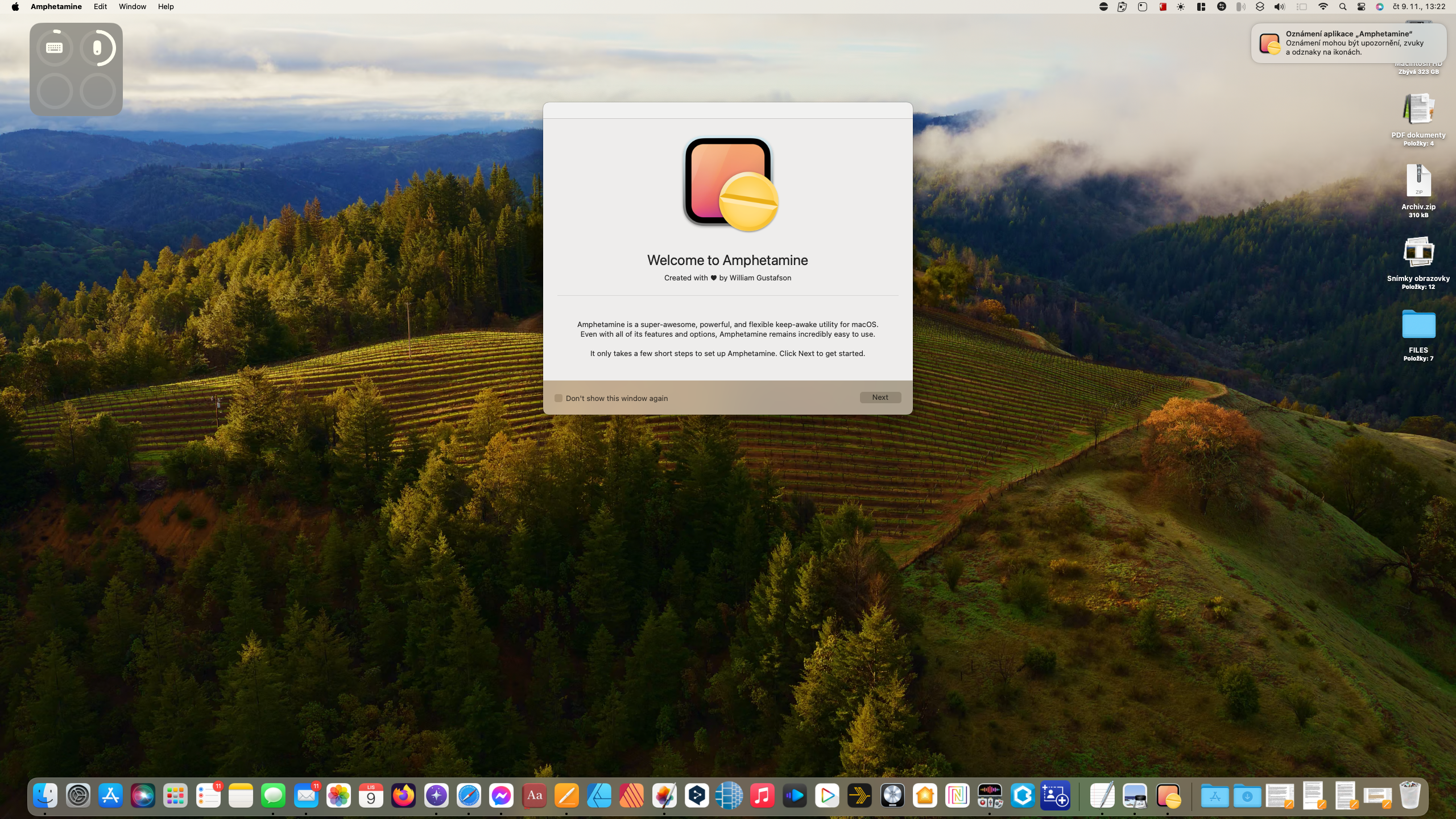Screen dimensions: 1456x819
Task: Open Control Center in menu bar
Action: point(1361,7)
